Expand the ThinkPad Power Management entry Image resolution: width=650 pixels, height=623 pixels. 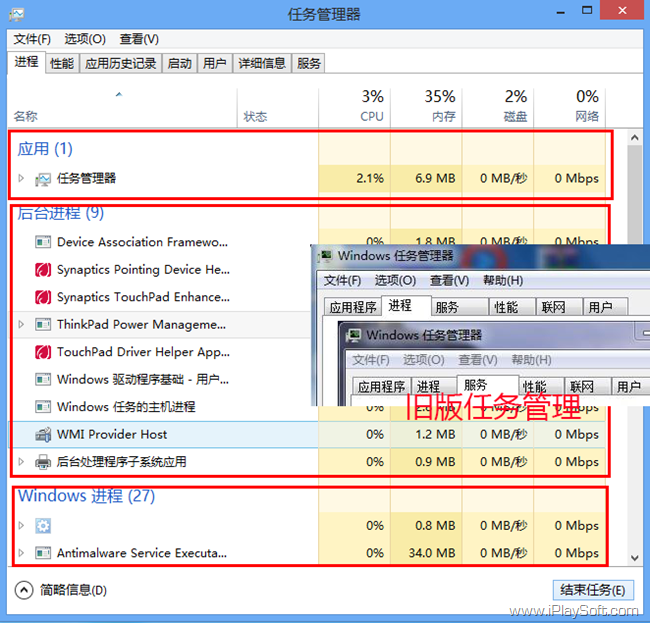pos(21,325)
